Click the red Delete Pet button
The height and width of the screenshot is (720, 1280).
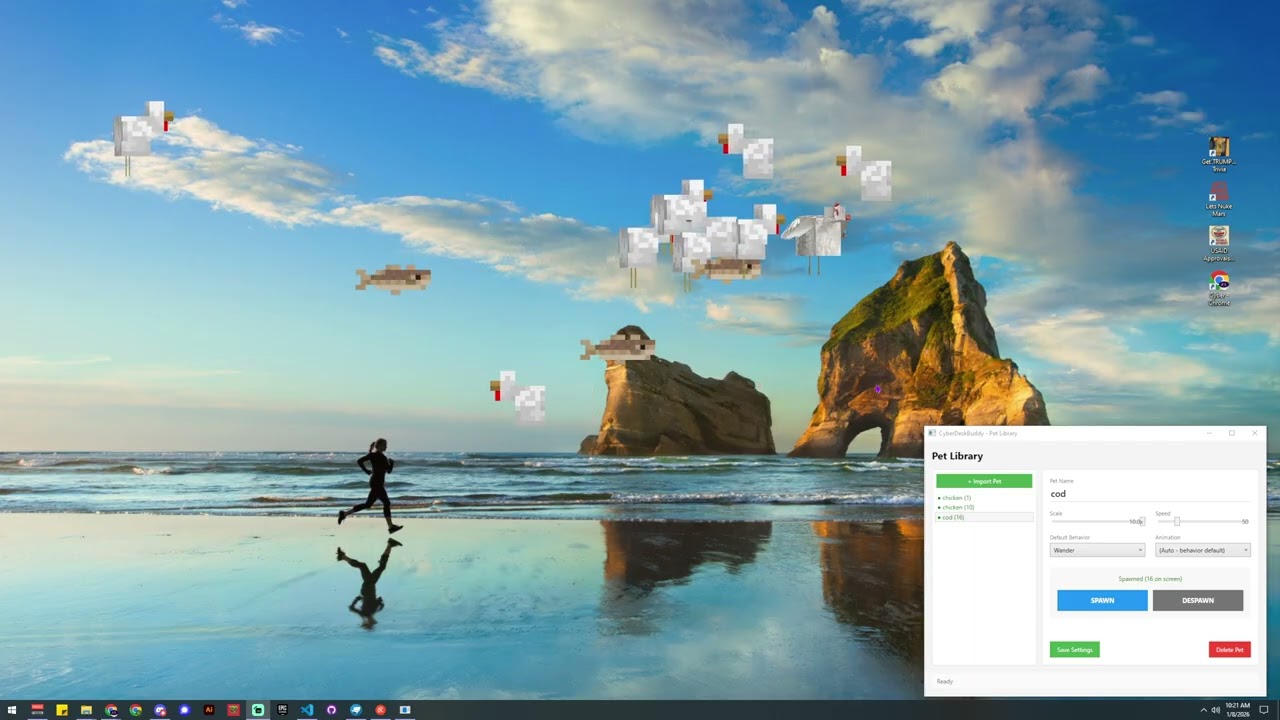[1230, 650]
